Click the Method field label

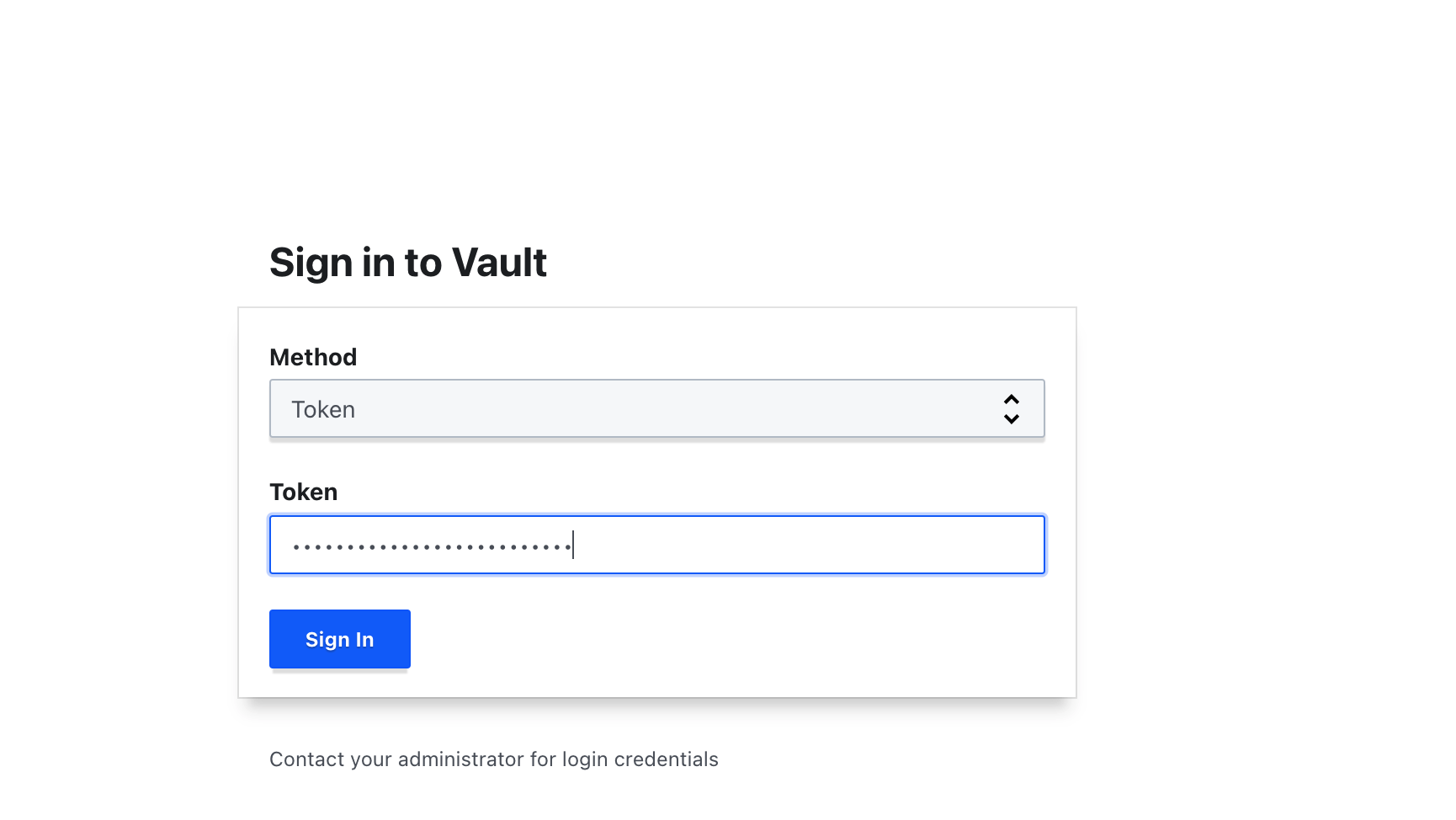coord(312,357)
